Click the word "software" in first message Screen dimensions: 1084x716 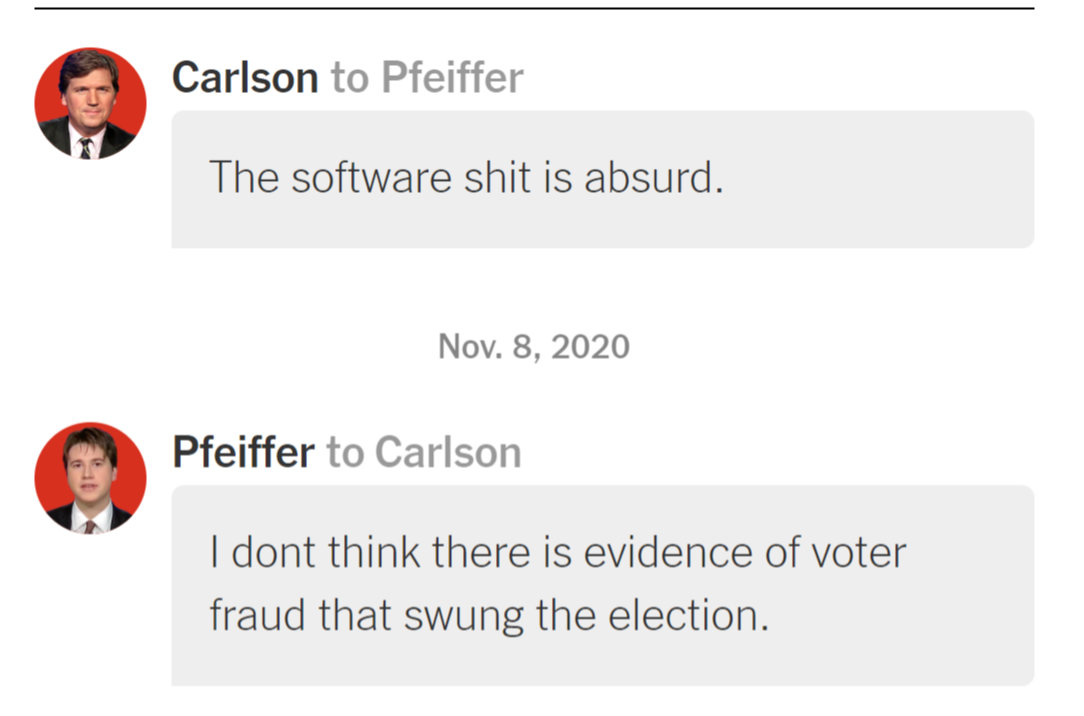click(371, 178)
